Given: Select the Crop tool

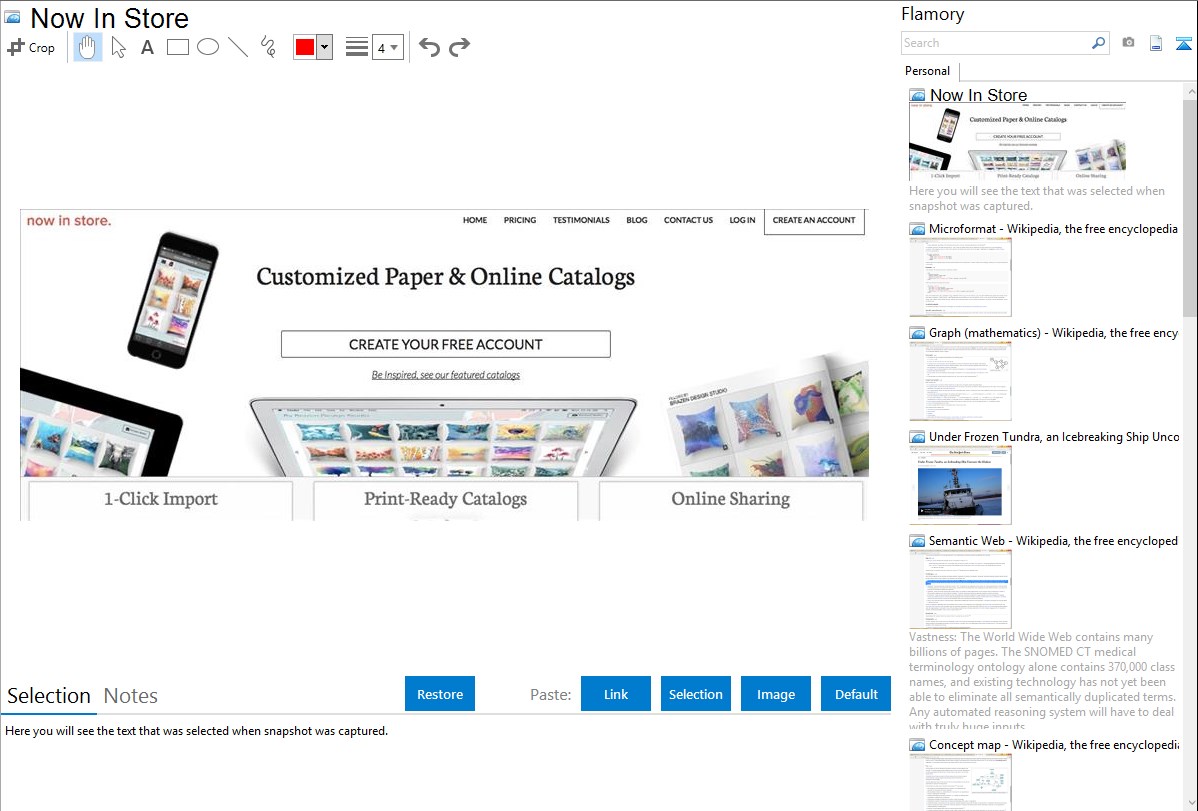Looking at the screenshot, I should pyautogui.click(x=31, y=47).
